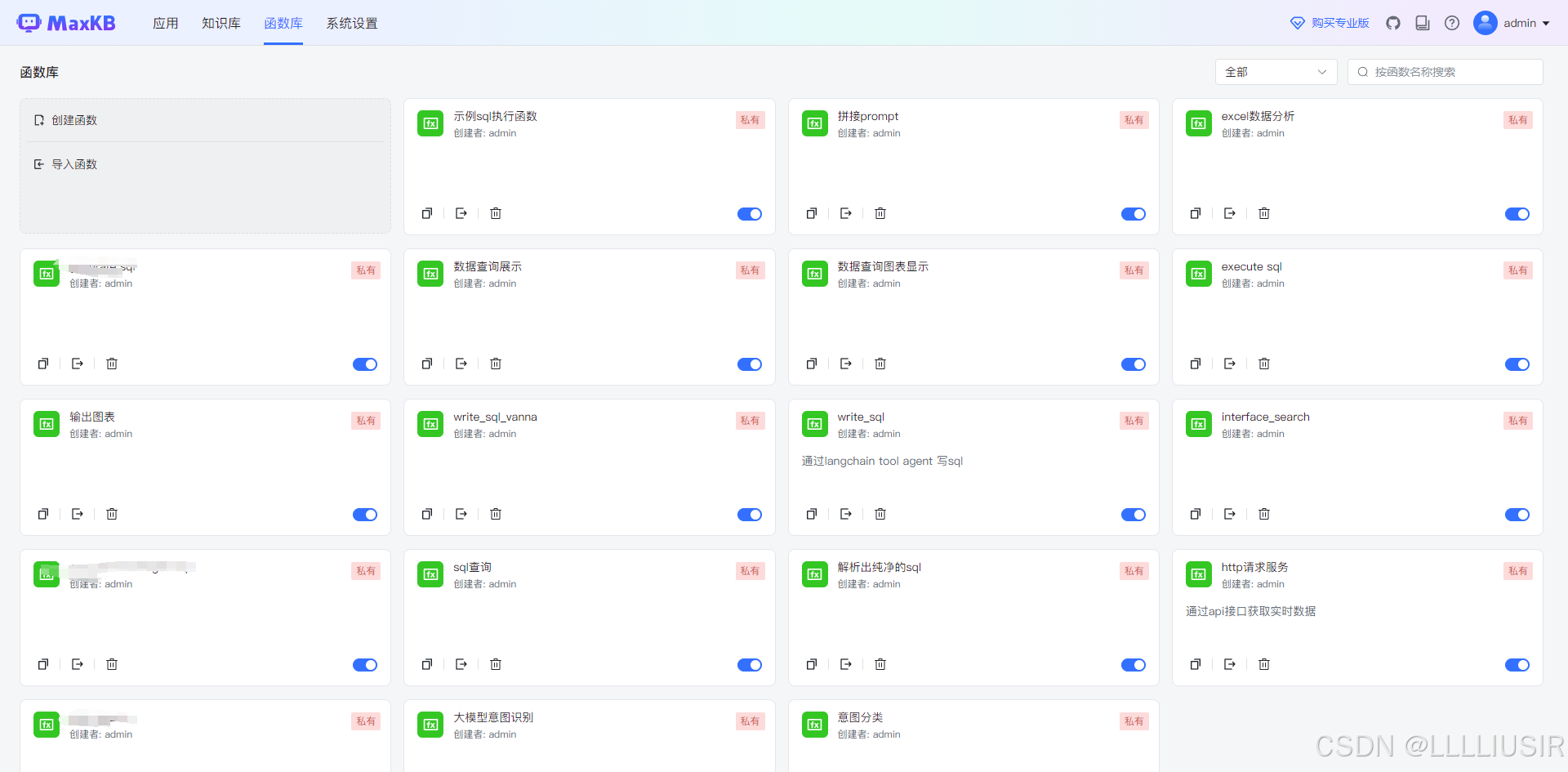Disable the 解析出纯净的sql switch
This screenshot has height=772, width=1568.
tap(1134, 665)
